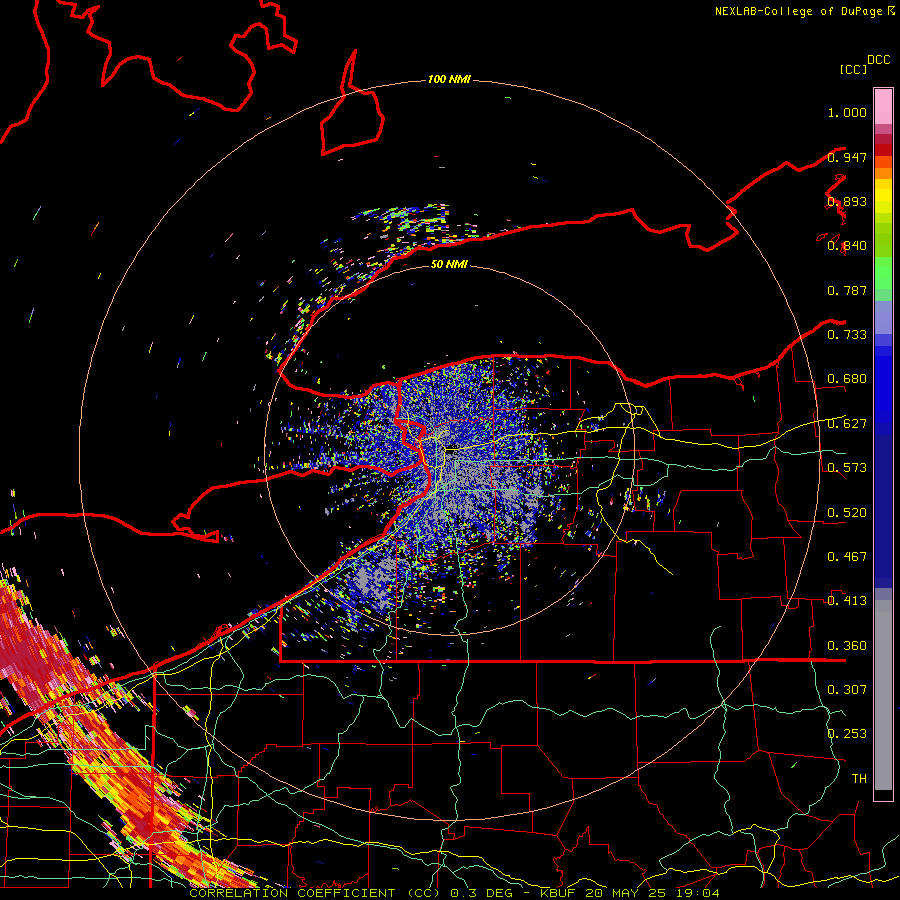The height and width of the screenshot is (900, 900).
Task: Click the TH label at the bottom of the legend
Action: click(859, 779)
